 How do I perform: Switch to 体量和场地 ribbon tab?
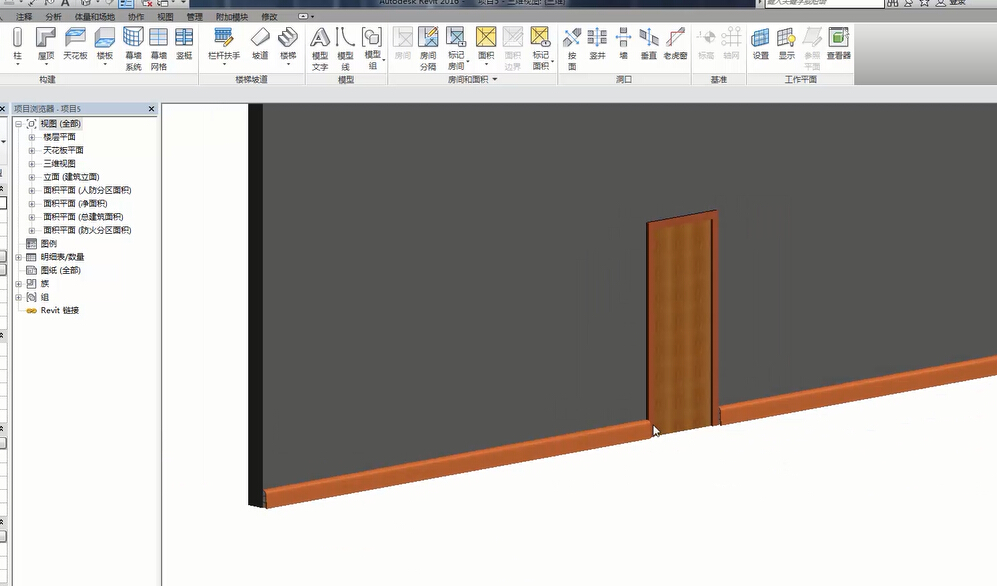tap(95, 17)
